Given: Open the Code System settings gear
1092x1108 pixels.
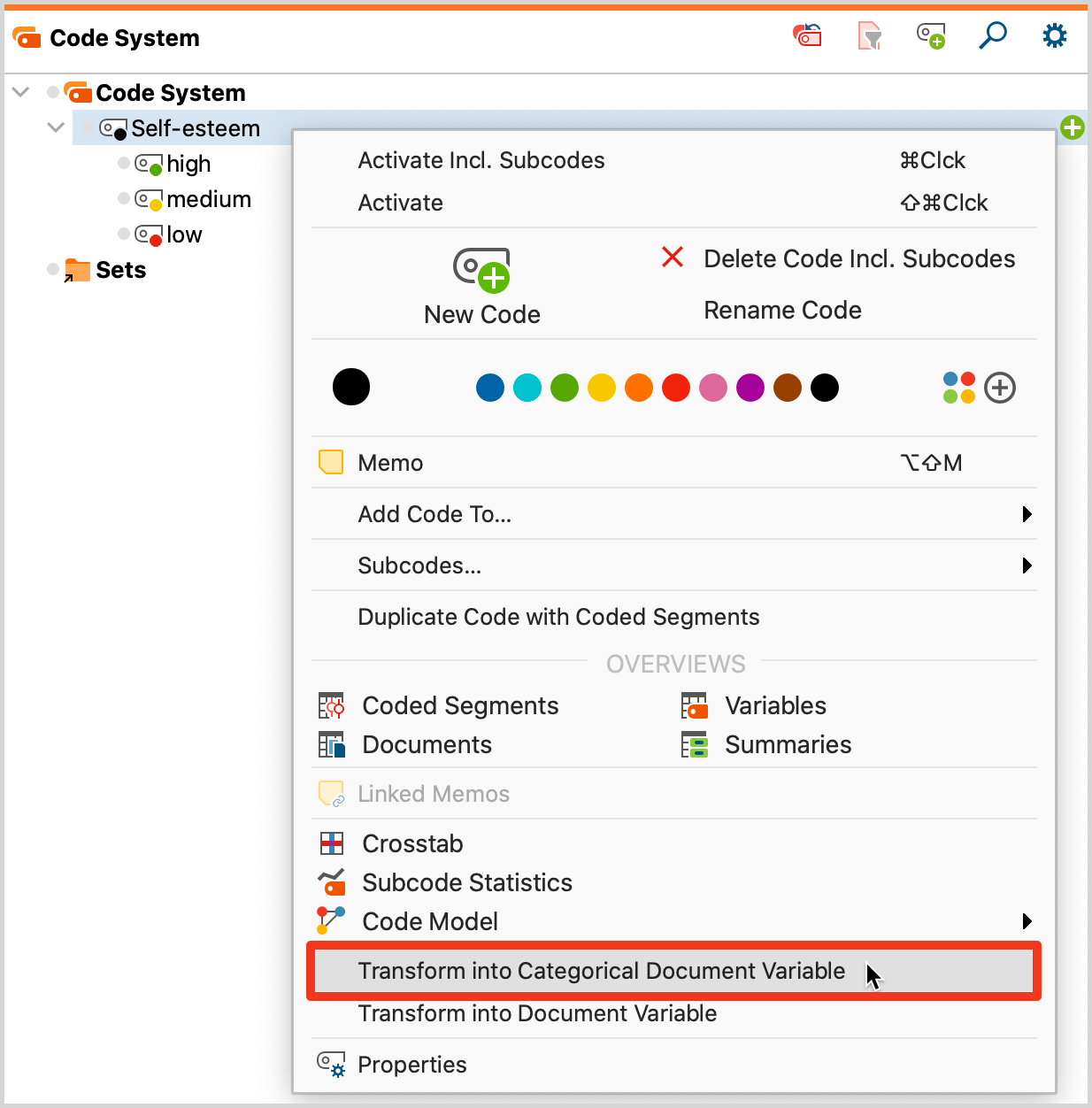Looking at the screenshot, I should 1054,35.
